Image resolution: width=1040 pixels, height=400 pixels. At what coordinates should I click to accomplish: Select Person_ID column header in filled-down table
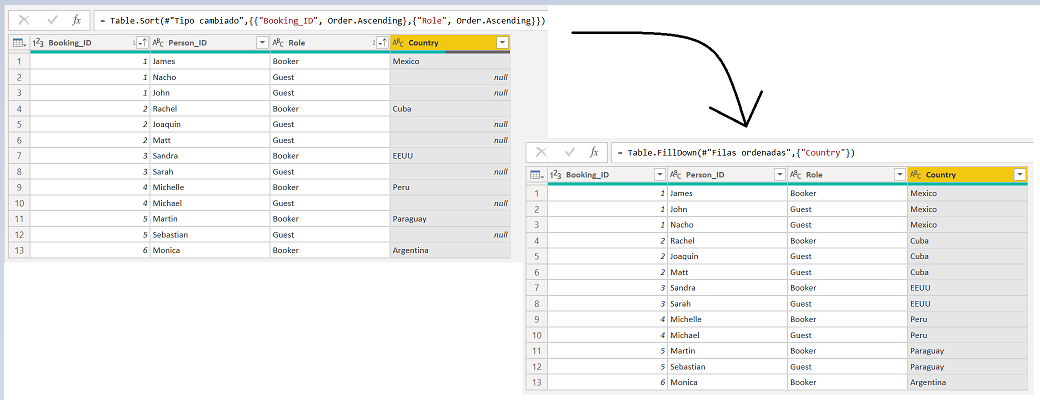point(727,174)
